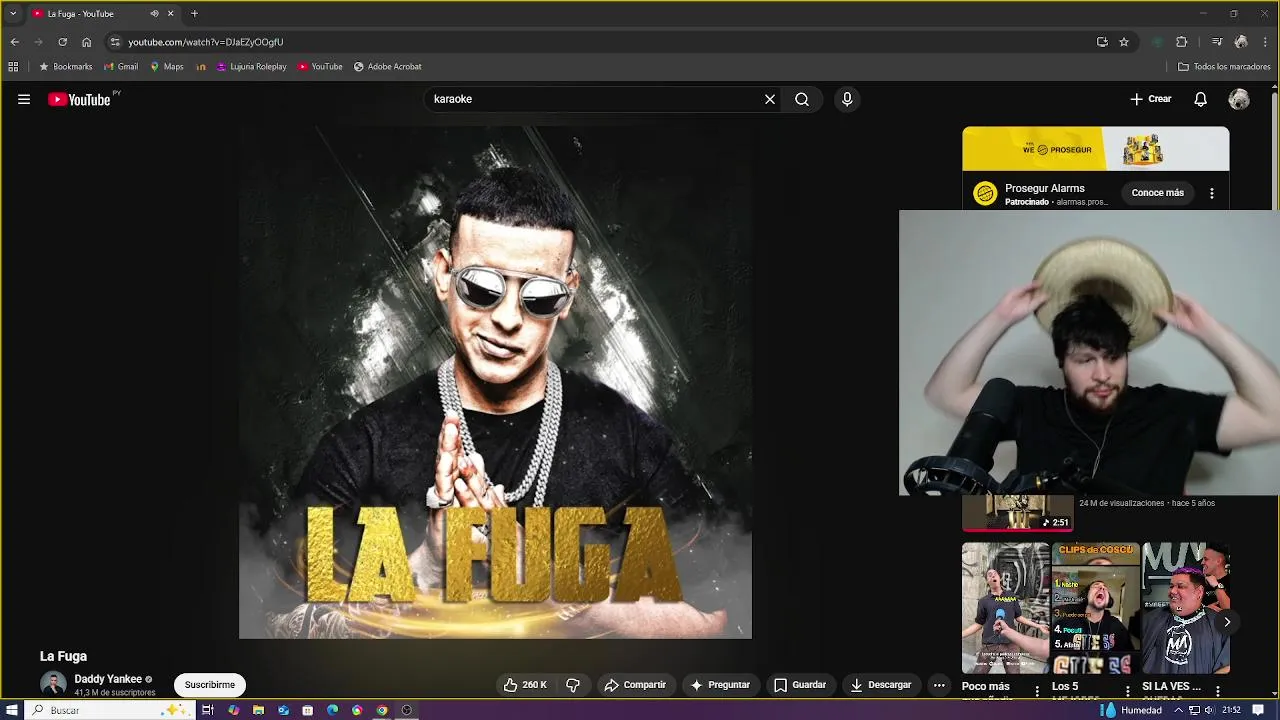Reload the YouTube page
Screen dimensions: 1280x720
[62, 42]
